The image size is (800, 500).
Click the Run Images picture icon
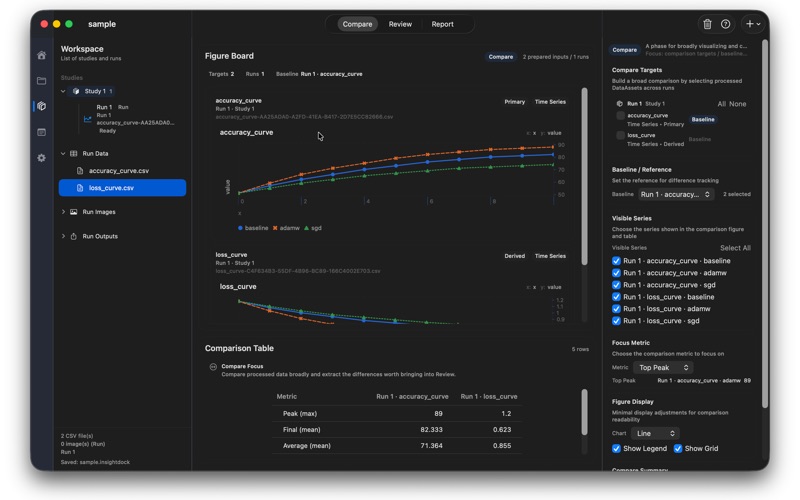click(x=73, y=212)
